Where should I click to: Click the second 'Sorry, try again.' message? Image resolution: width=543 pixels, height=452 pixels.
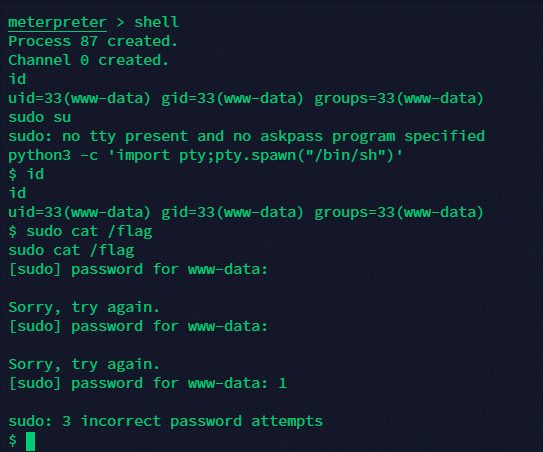84,364
